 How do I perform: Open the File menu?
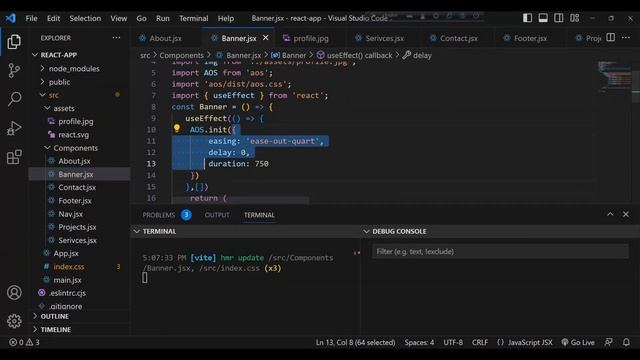click(x=31, y=18)
